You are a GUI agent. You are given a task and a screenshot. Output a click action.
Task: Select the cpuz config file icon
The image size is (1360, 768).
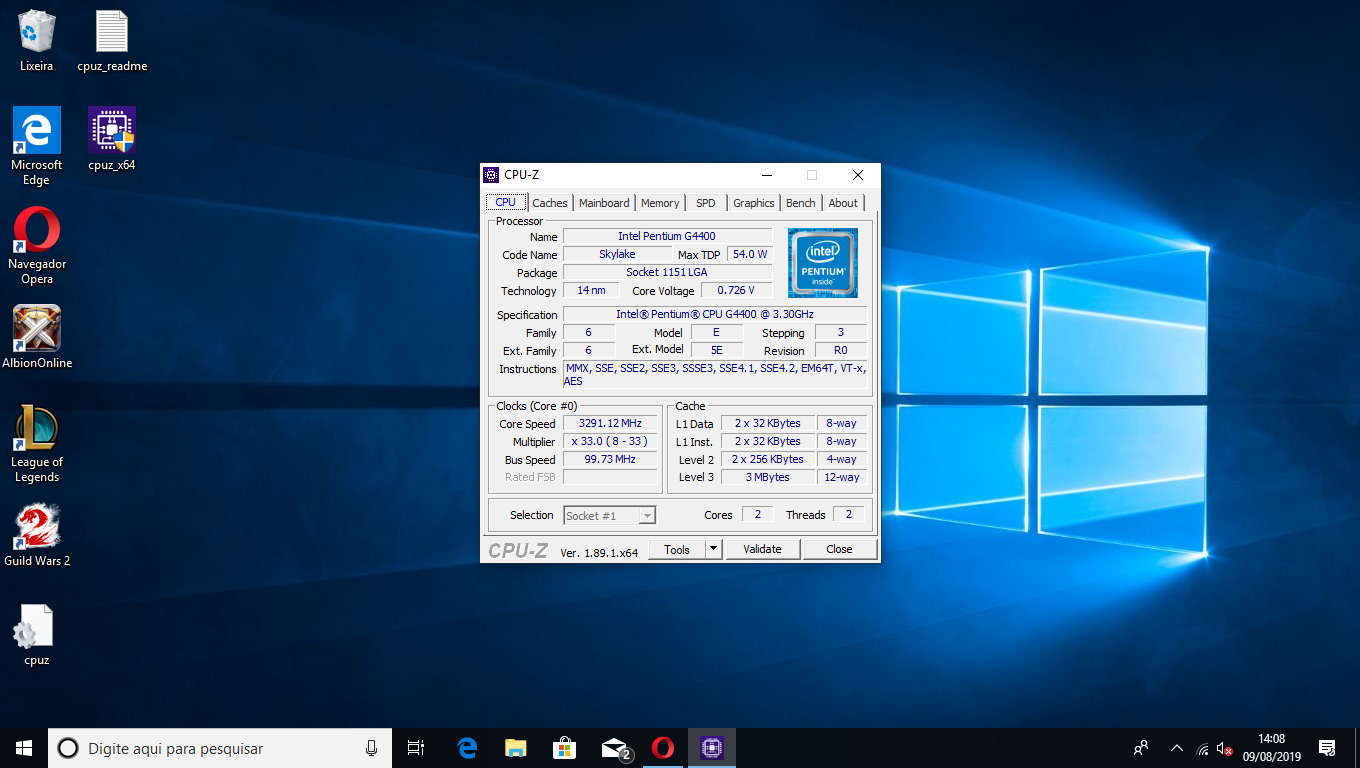click(x=37, y=635)
